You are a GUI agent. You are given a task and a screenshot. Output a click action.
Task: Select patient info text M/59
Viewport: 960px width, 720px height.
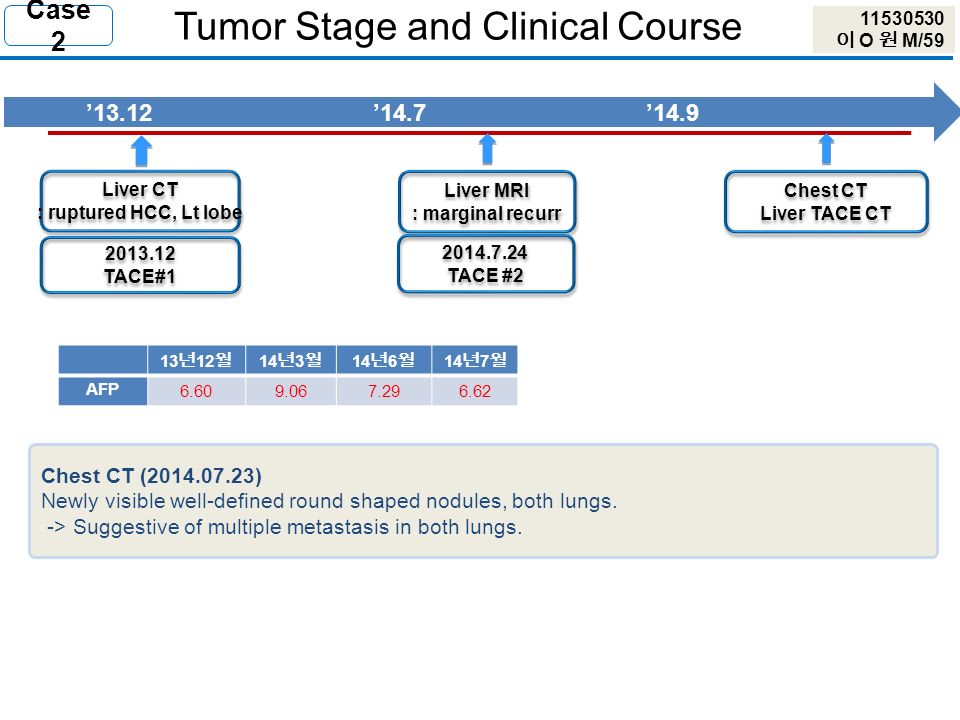pyautogui.click(x=923, y=40)
